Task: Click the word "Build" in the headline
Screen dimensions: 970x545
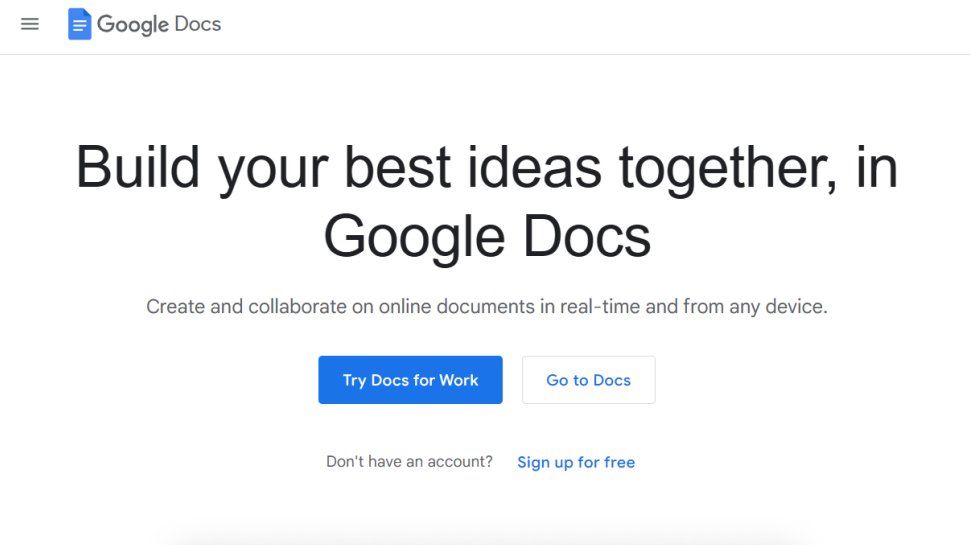Action: click(139, 167)
